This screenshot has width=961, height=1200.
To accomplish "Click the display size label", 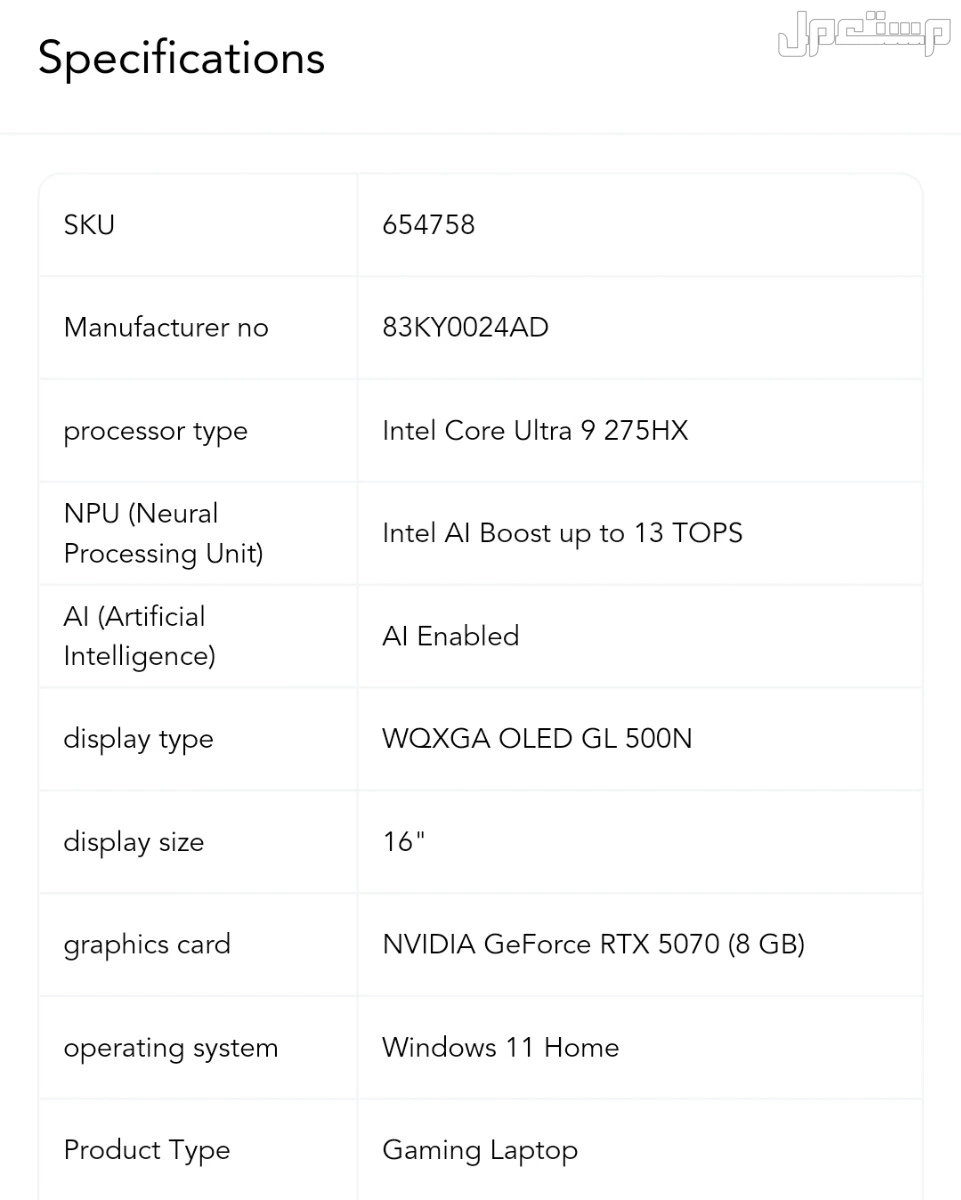I will tap(133, 842).
